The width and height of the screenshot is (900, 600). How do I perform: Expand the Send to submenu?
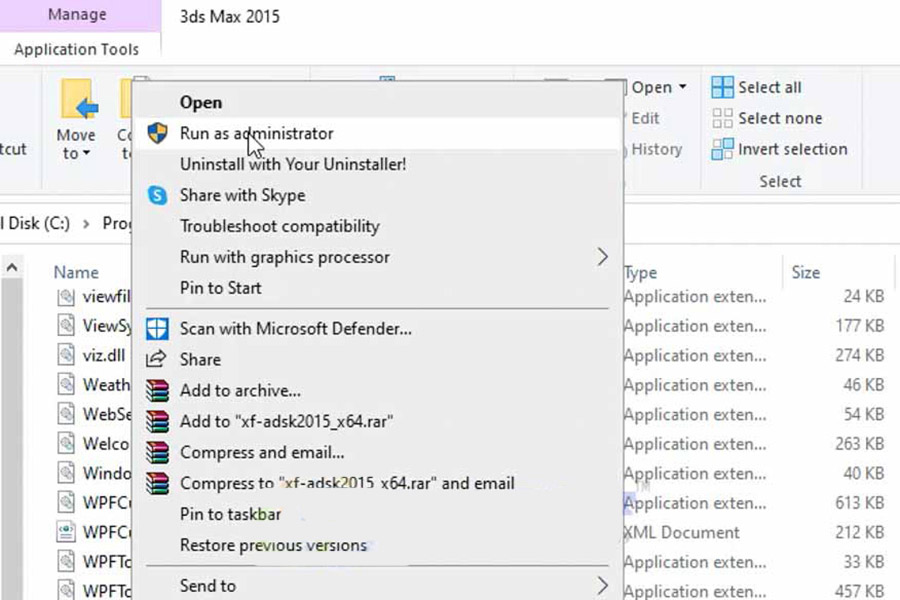(x=378, y=586)
